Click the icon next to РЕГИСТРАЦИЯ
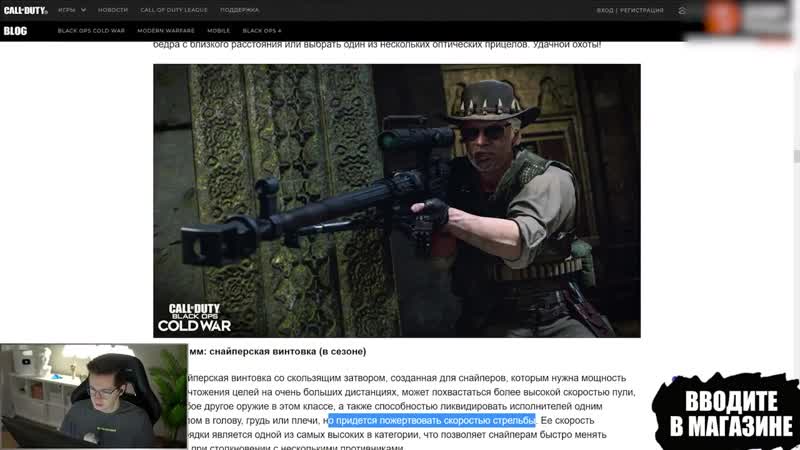 coord(682,10)
